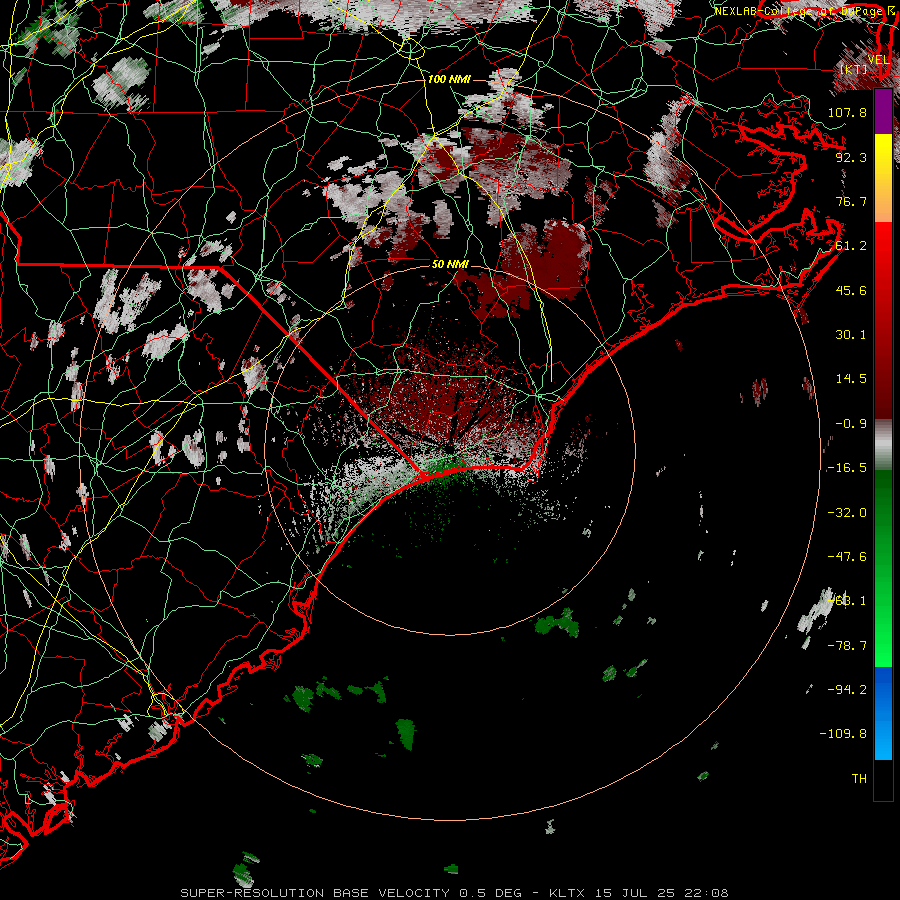Click the -32.0 velocity scale value
The width and height of the screenshot is (900, 900).
tap(847, 513)
